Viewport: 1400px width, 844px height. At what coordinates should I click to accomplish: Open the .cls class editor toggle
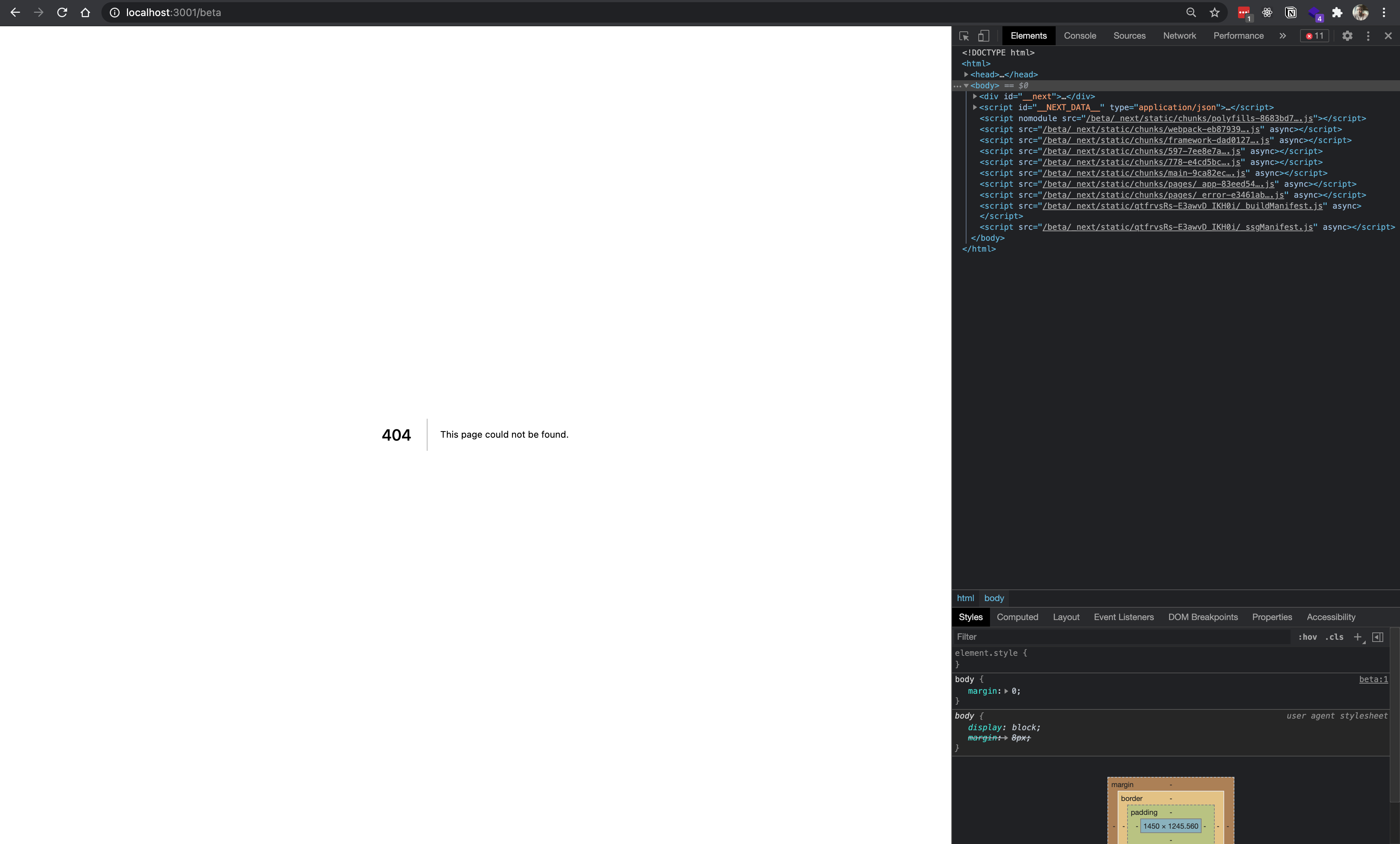pos(1334,637)
